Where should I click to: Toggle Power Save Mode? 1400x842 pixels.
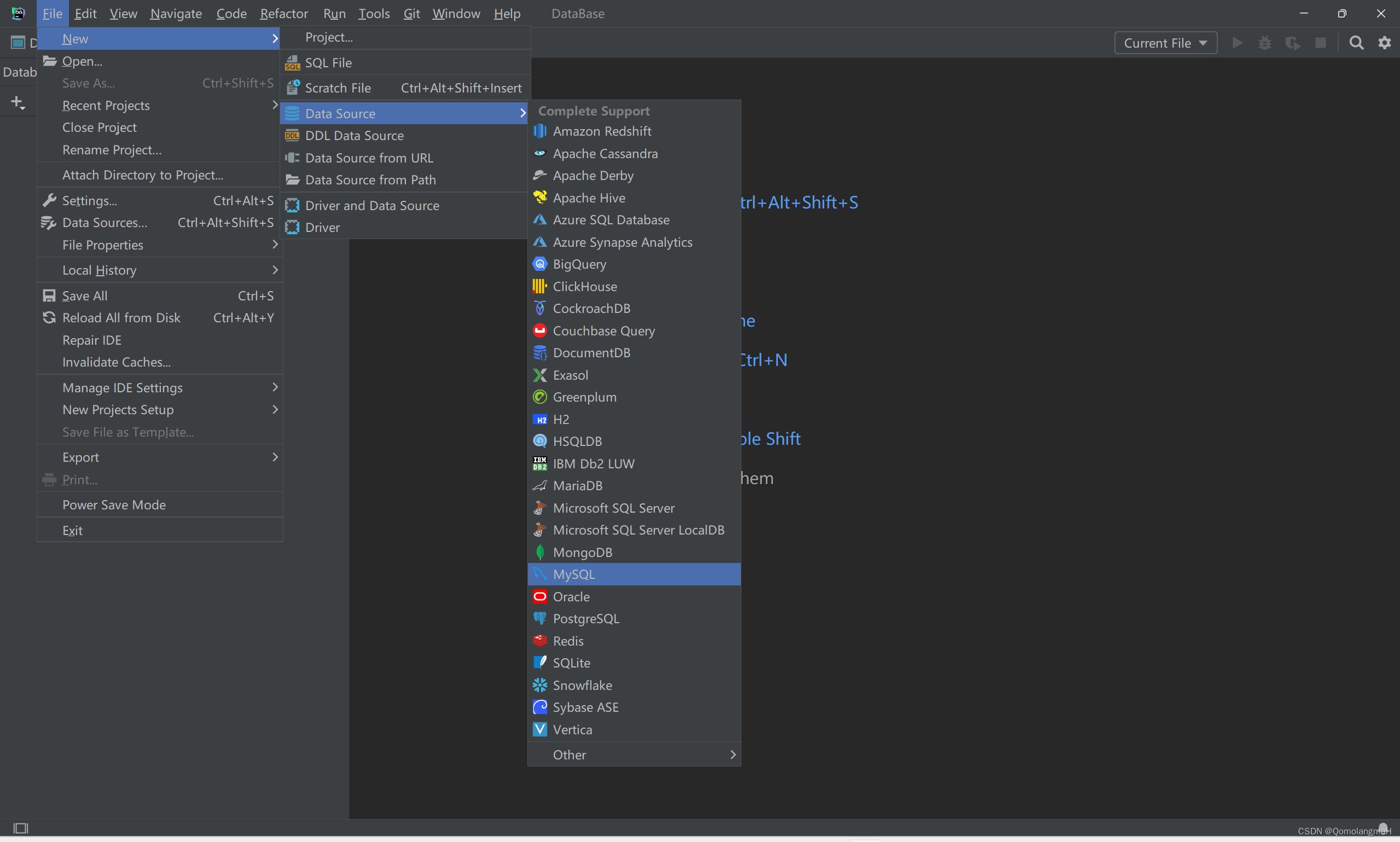point(114,504)
